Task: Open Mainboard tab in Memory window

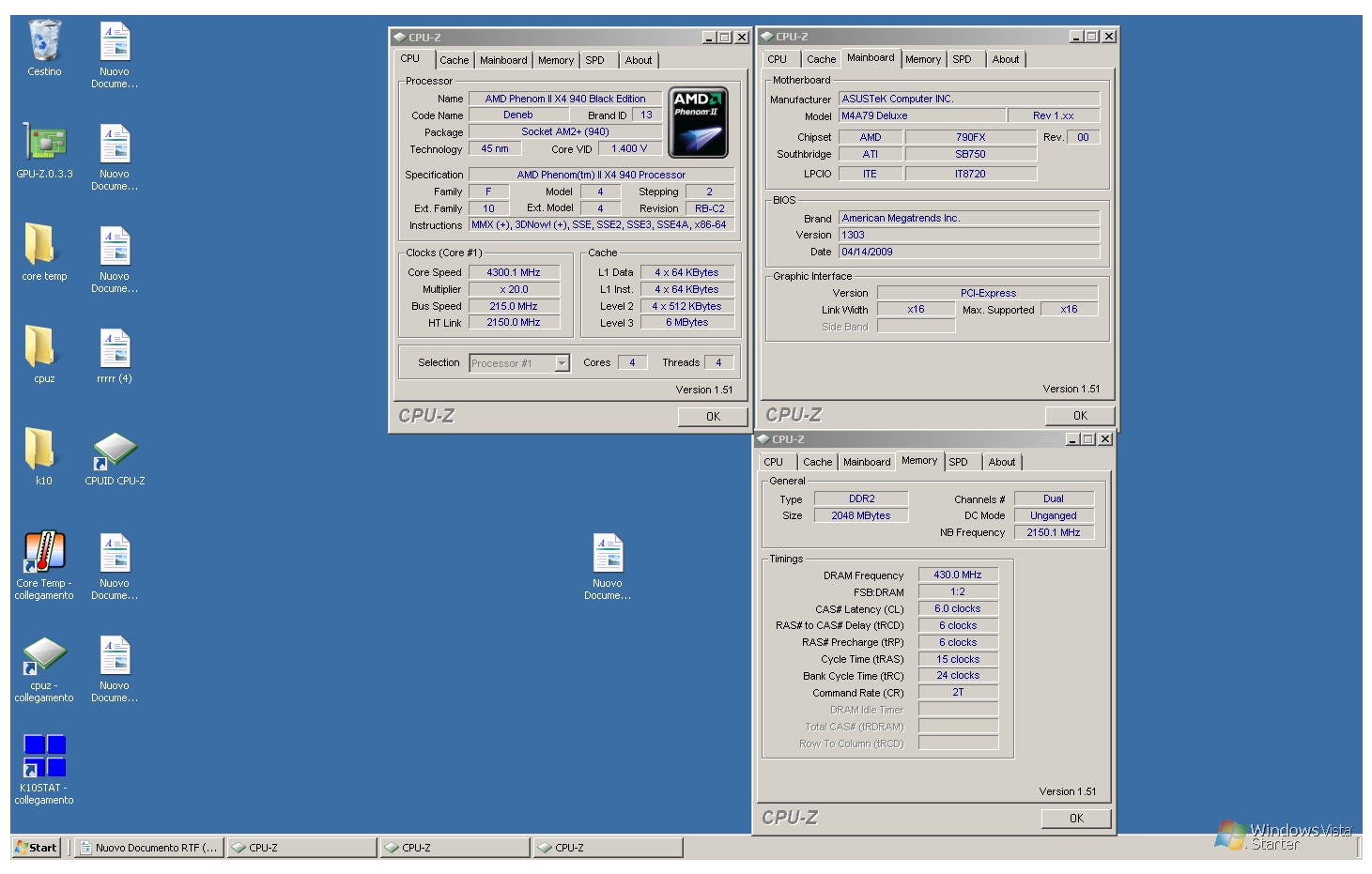Action: coord(867,462)
